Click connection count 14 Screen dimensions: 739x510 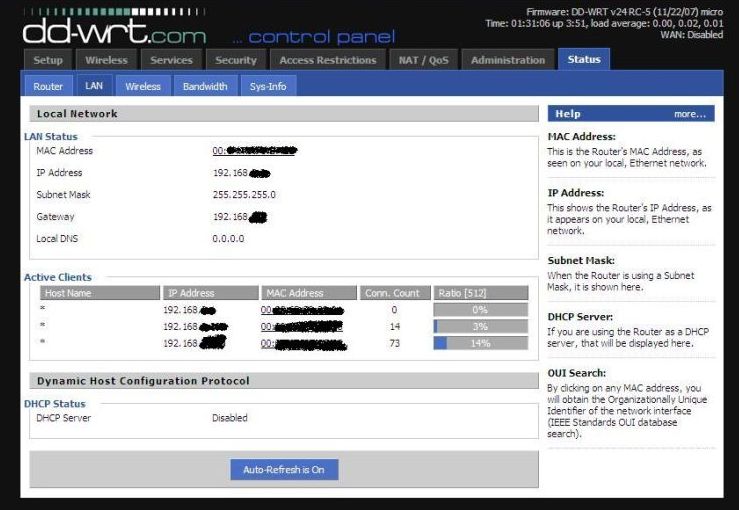pos(394,326)
